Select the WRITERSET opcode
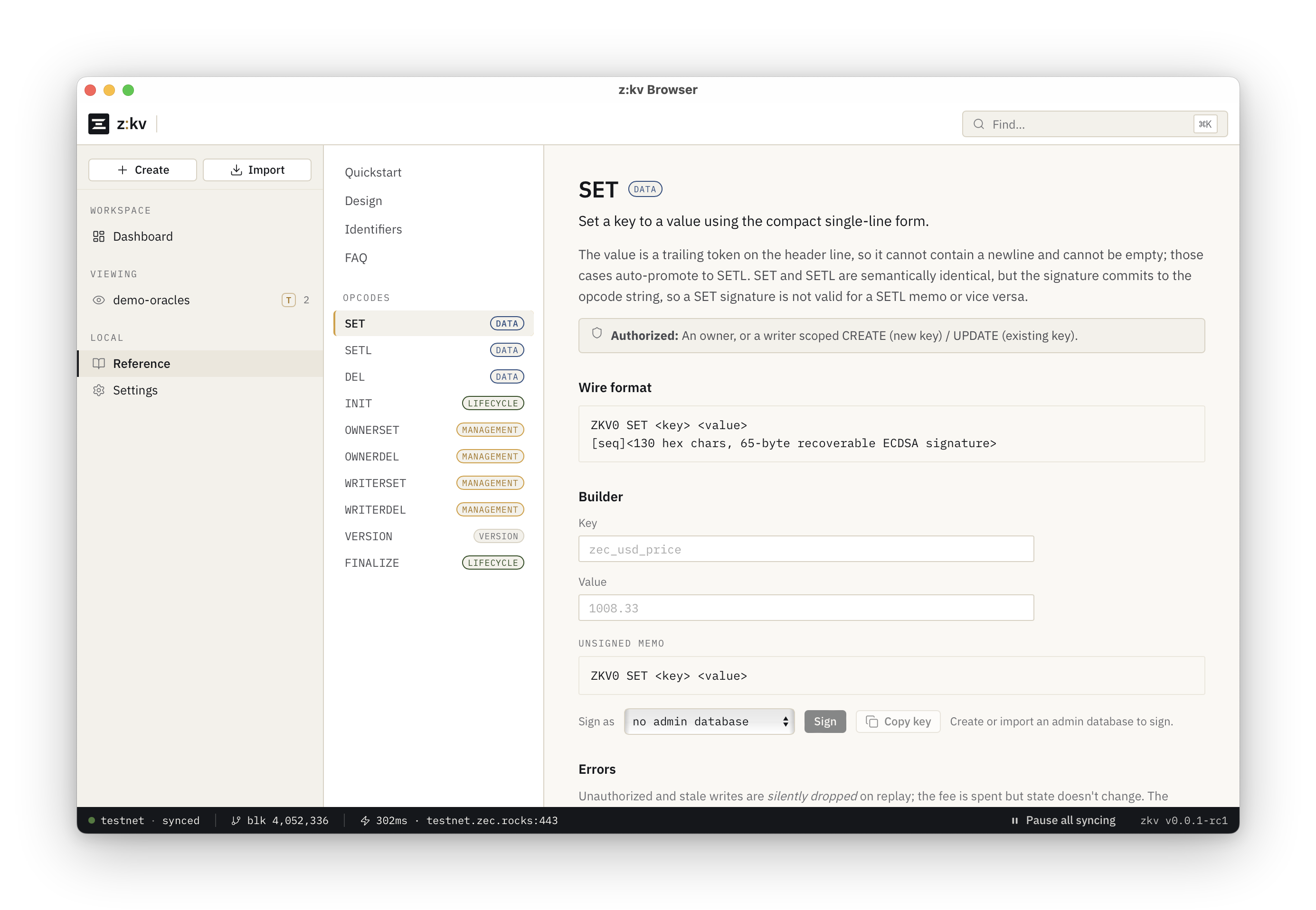The height and width of the screenshot is (910, 1316). pyautogui.click(x=434, y=483)
